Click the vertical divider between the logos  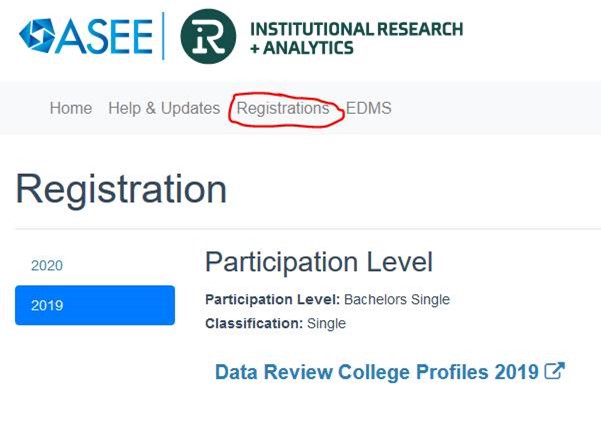164,36
